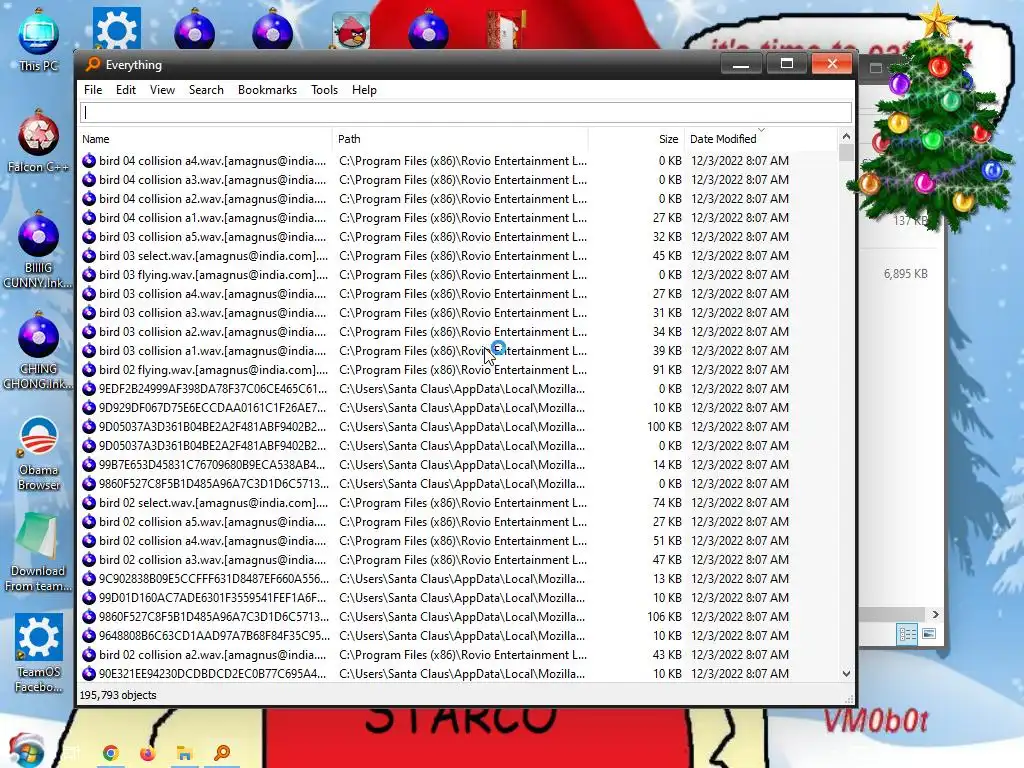Click the 100 KB size cell
Screen dimensions: 1024x768
pos(664,426)
